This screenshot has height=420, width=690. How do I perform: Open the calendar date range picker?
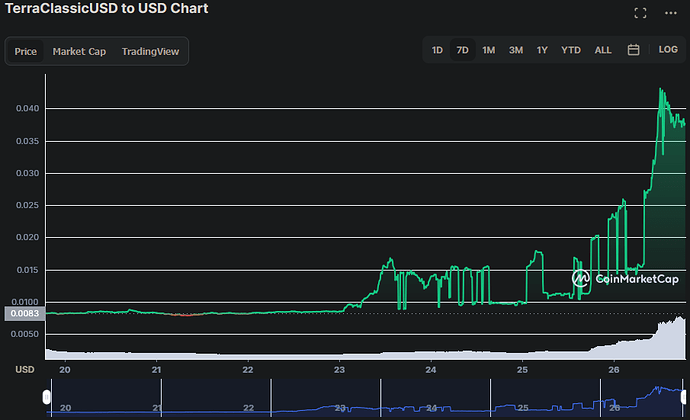633,50
